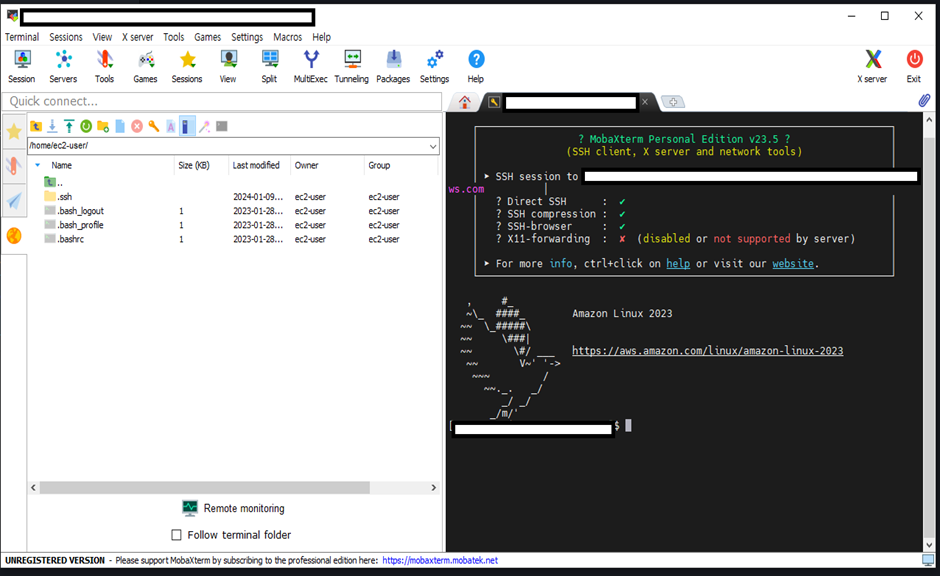This screenshot has height=576, width=940.
Task: Click the rename letter A icon in SFTP toolbar
Action: [x=170, y=126]
